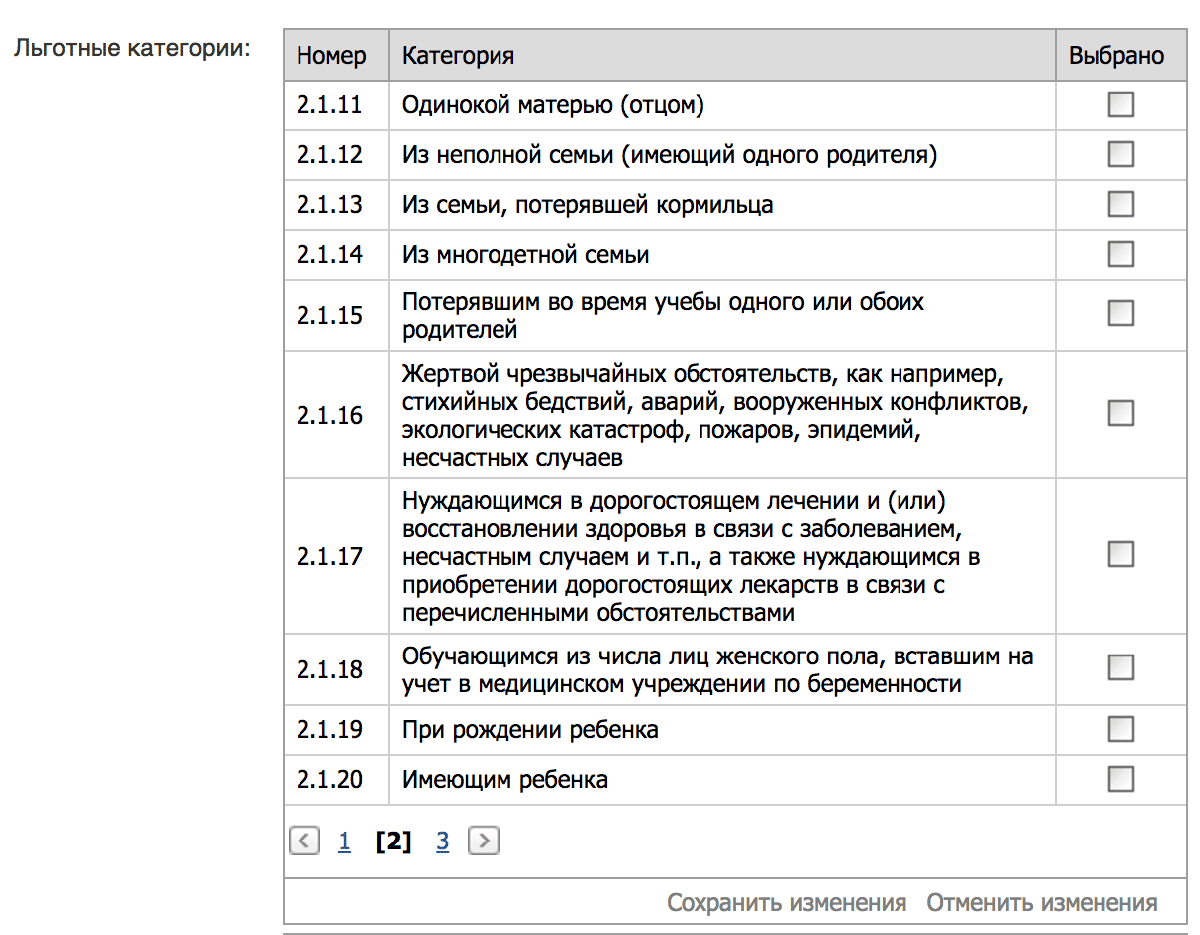Check the box for 2.1.12 incomplete family
Image resolution: width=1200 pixels, height=935 pixels.
click(x=1121, y=154)
